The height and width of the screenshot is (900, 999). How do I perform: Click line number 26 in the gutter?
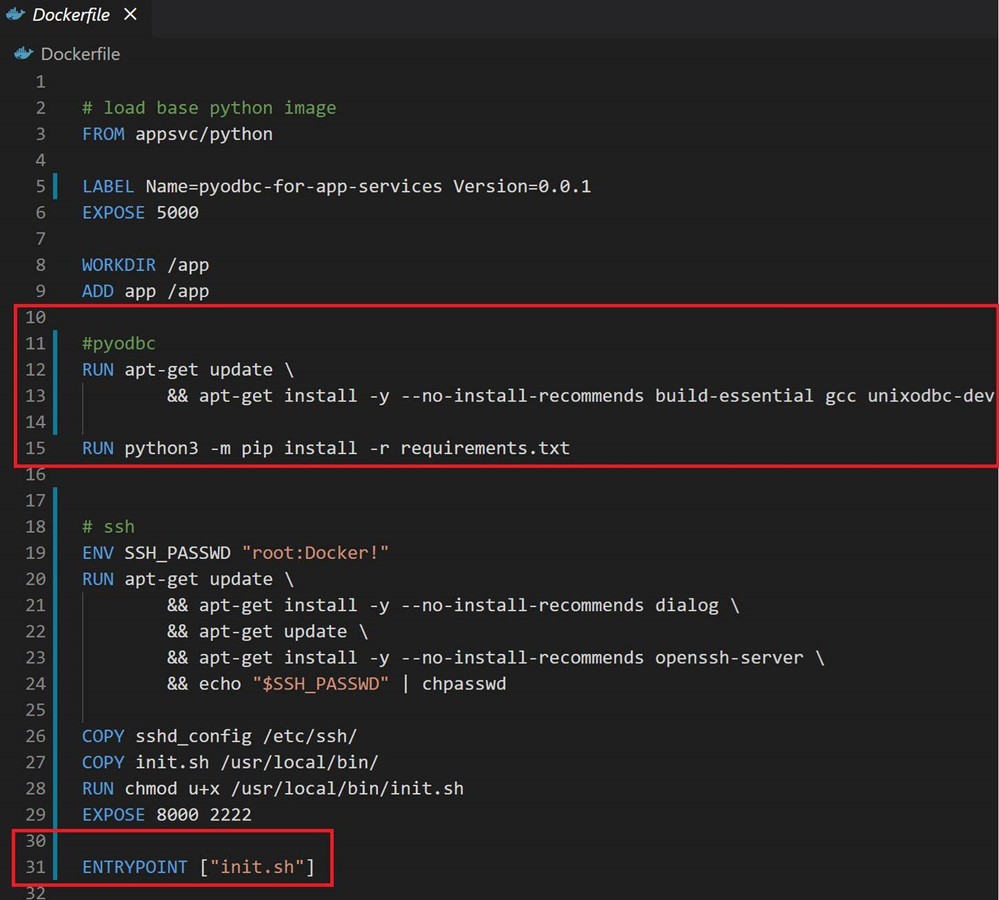pyautogui.click(x=36, y=736)
